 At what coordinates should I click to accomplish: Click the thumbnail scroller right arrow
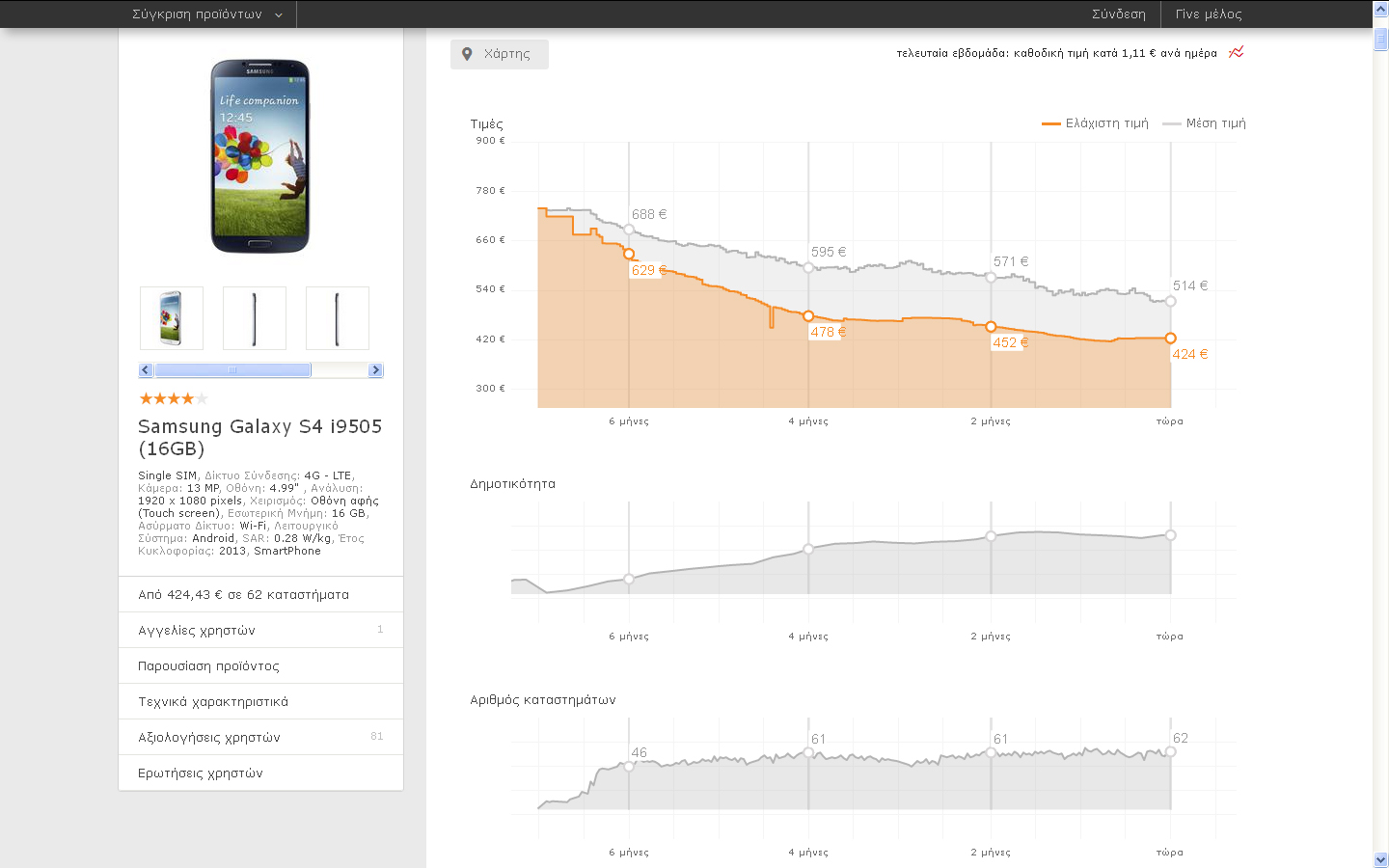click(x=376, y=370)
